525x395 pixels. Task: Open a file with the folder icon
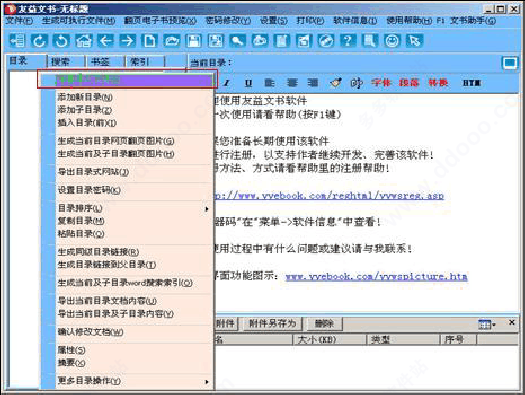pyautogui.click(x=172, y=41)
